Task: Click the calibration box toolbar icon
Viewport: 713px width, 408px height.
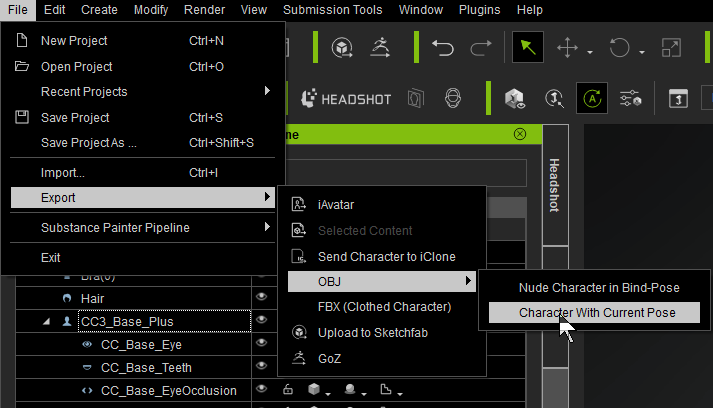Action: click(678, 98)
